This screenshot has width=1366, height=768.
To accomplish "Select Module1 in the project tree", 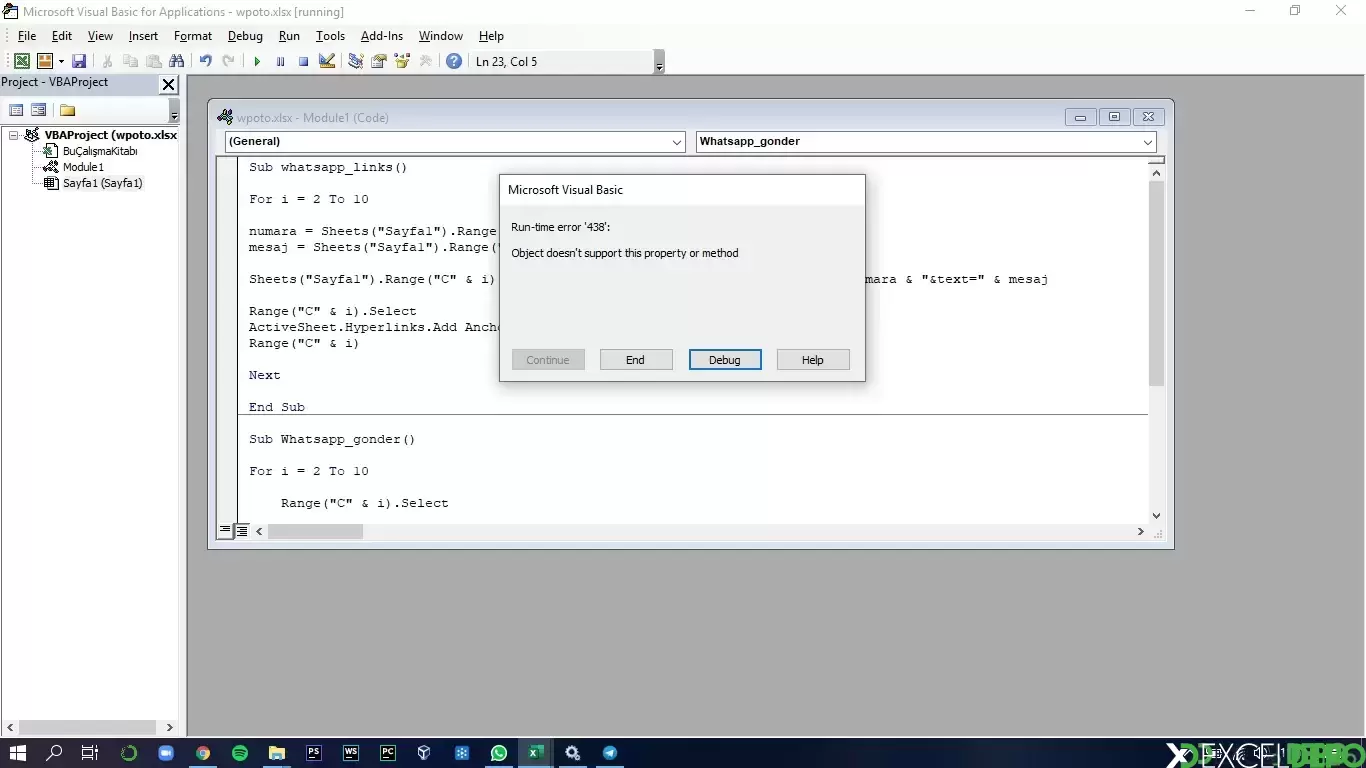I will [83, 167].
